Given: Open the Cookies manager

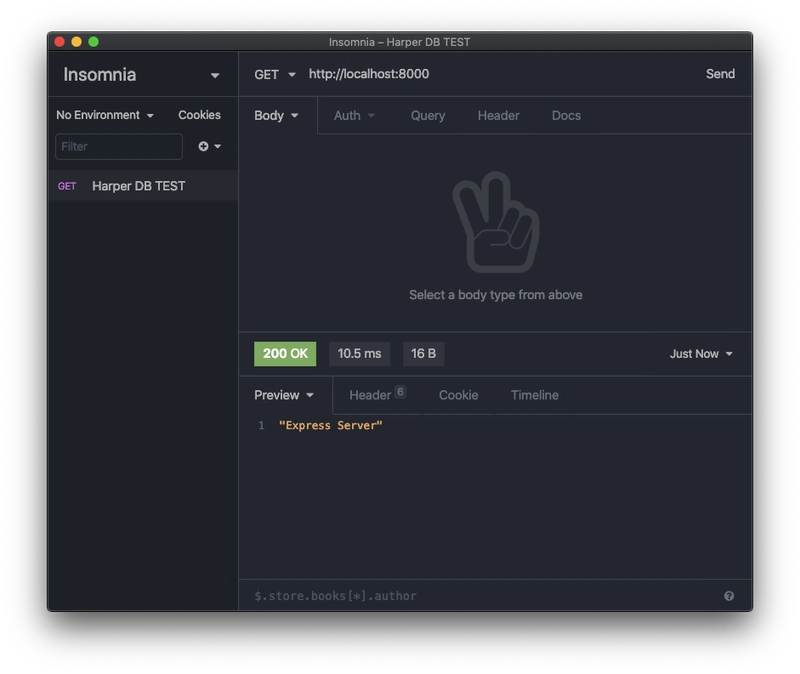Looking at the screenshot, I should click(199, 115).
